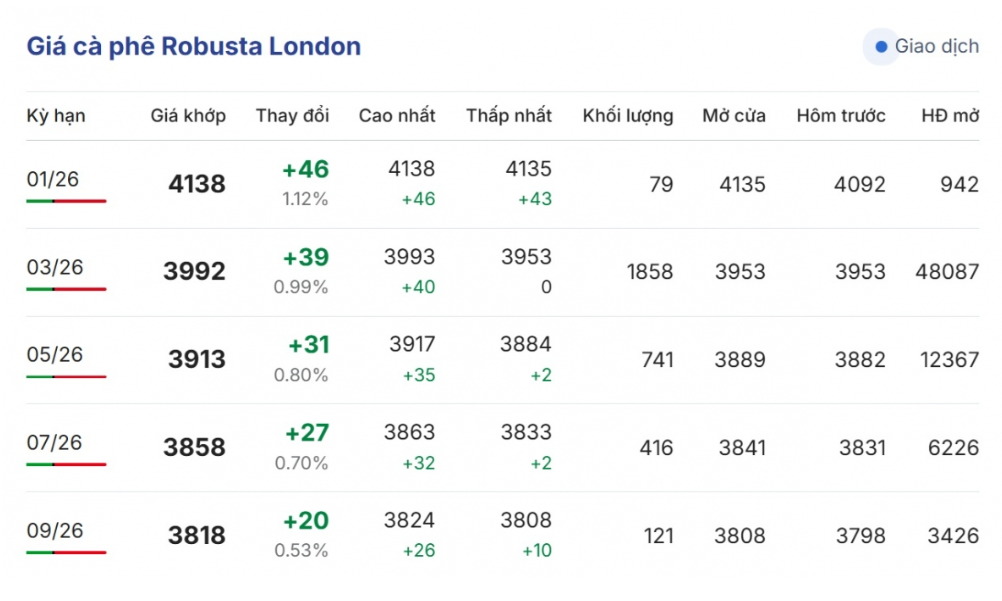Open the 03/26 contract term
The width and height of the screenshot is (1002, 601).
pos(55,268)
